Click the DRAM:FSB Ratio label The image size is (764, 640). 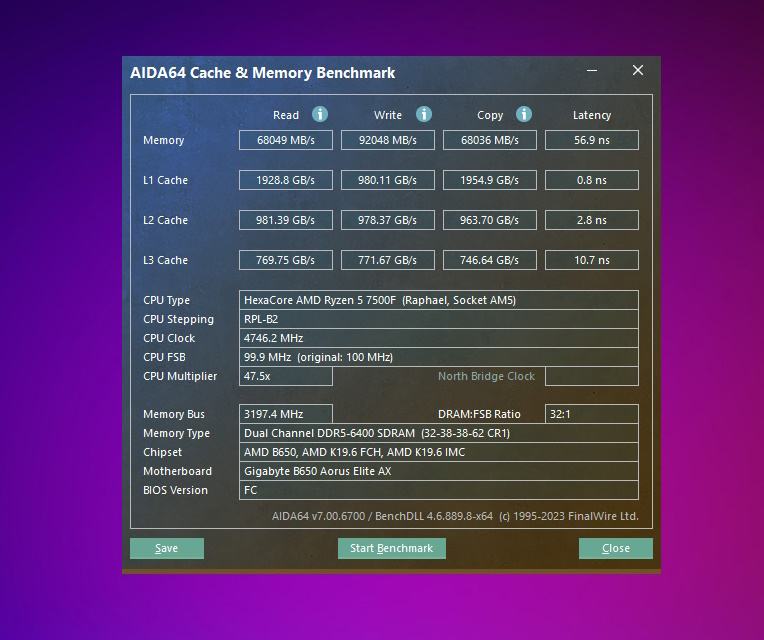click(x=479, y=414)
